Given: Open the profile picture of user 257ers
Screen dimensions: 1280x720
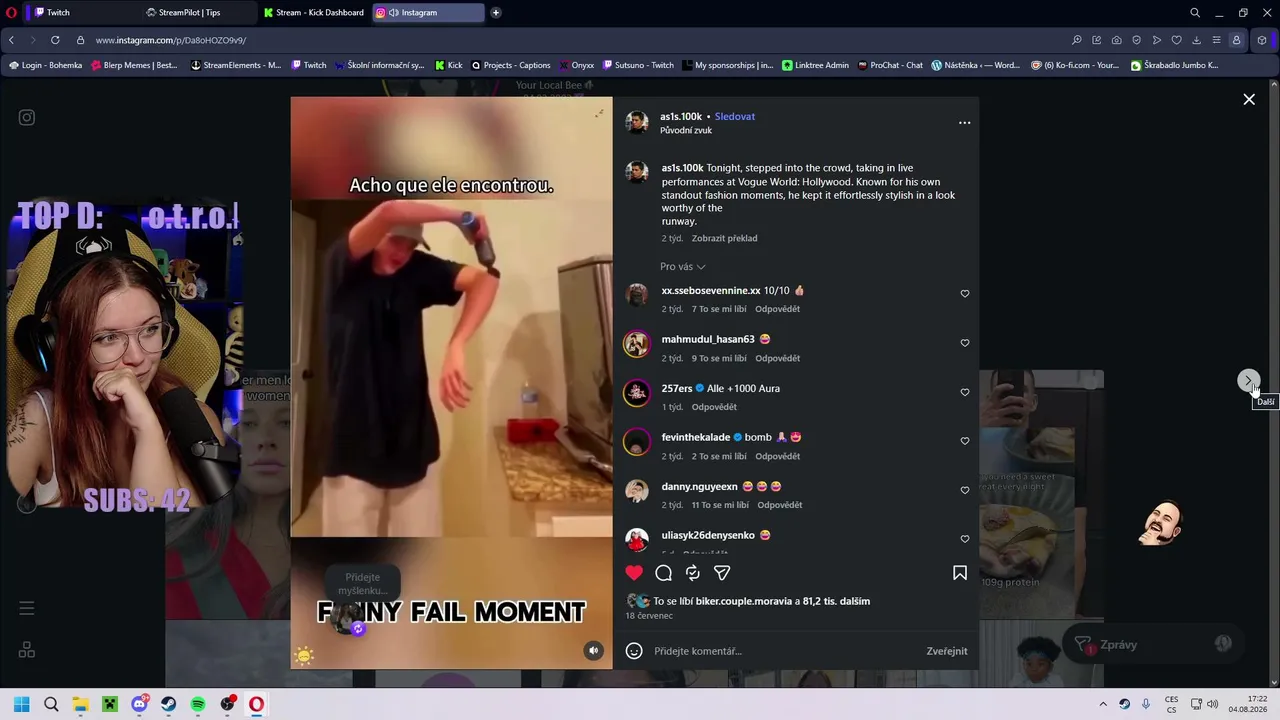Looking at the screenshot, I should click(x=637, y=393).
